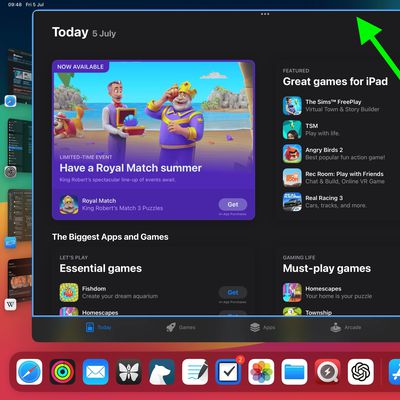Open Safari from the dock
The height and width of the screenshot is (400, 400).
click(x=29, y=372)
